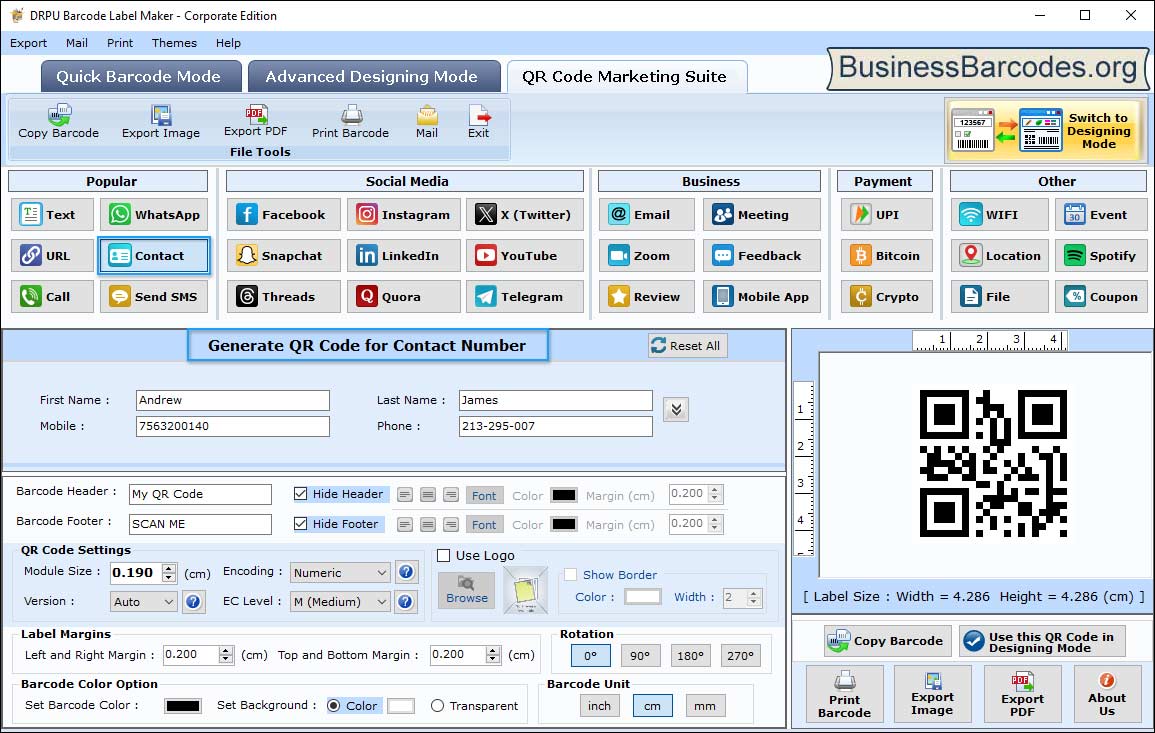Click the Reset All button

(x=688, y=346)
